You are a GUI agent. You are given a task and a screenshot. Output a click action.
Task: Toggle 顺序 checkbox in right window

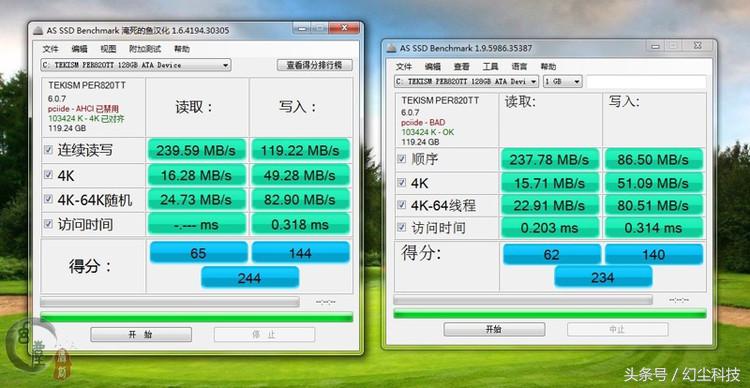point(401,158)
